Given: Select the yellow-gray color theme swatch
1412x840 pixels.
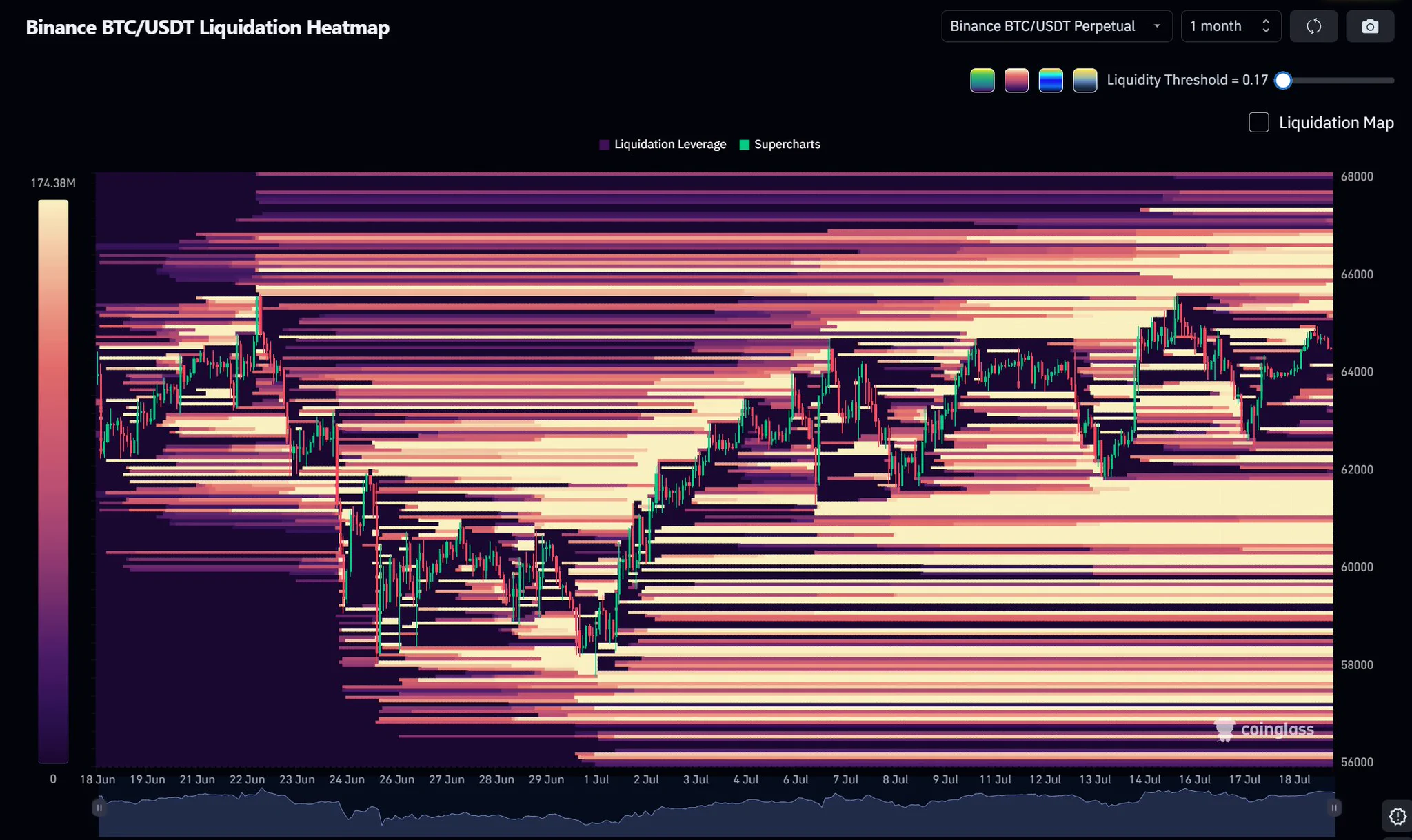Looking at the screenshot, I should pyautogui.click(x=1085, y=81).
